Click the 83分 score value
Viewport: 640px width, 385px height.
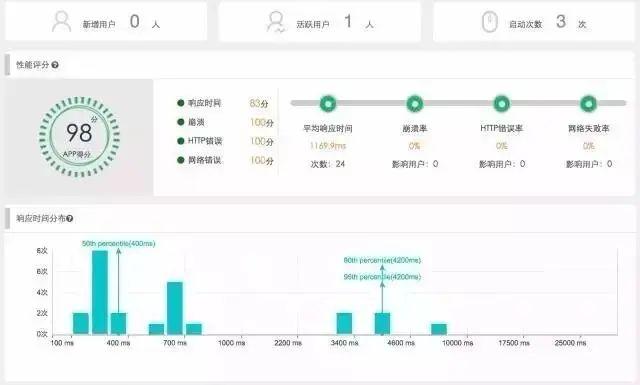click(259, 103)
